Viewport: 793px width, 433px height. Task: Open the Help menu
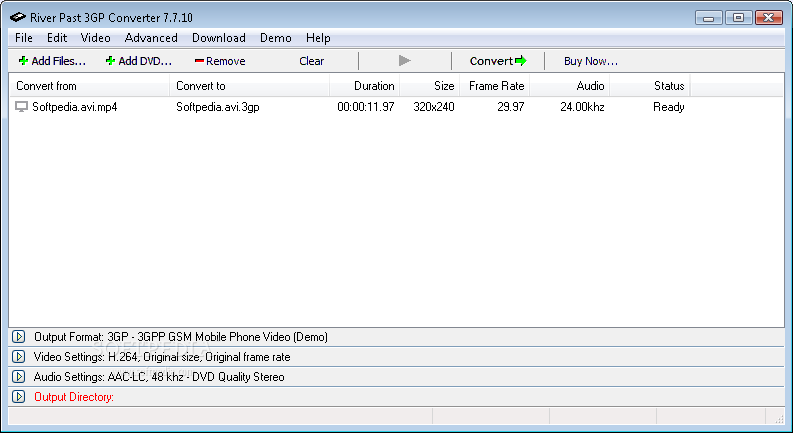[x=318, y=38]
